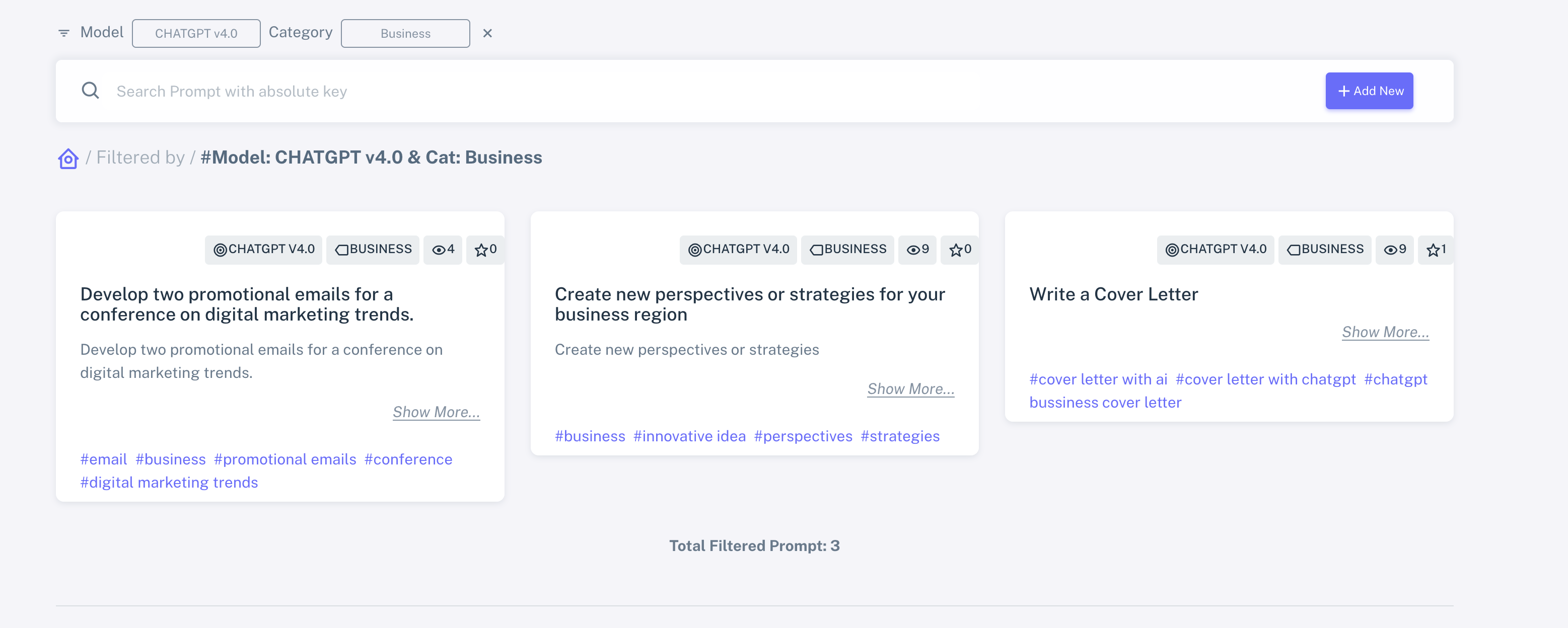Click the filter icon beside Model label

(x=64, y=33)
